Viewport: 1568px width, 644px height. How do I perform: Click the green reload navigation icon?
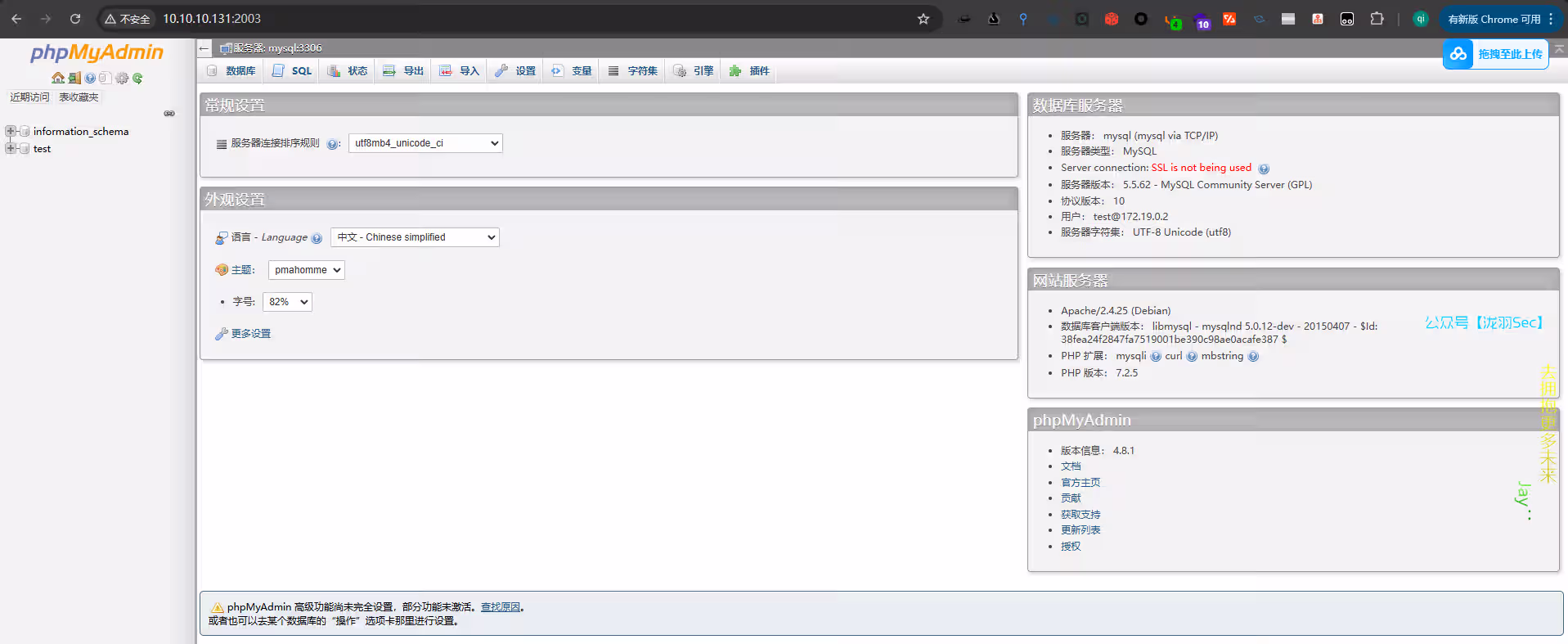pyautogui.click(x=137, y=79)
